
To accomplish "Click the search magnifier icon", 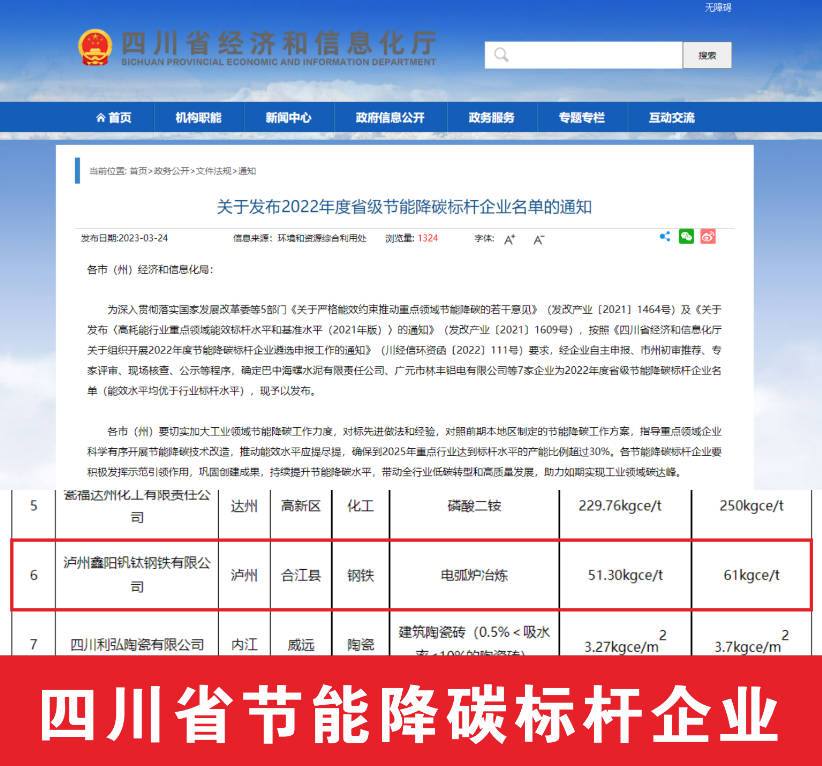I will pyautogui.click(x=501, y=55).
